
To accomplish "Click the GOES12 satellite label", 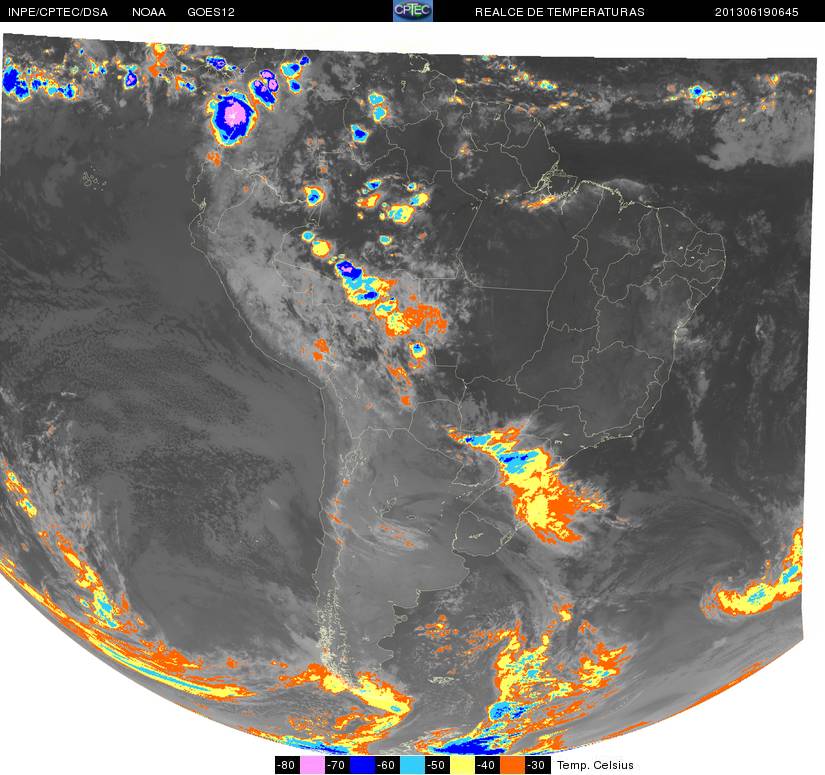I will click(x=211, y=12).
